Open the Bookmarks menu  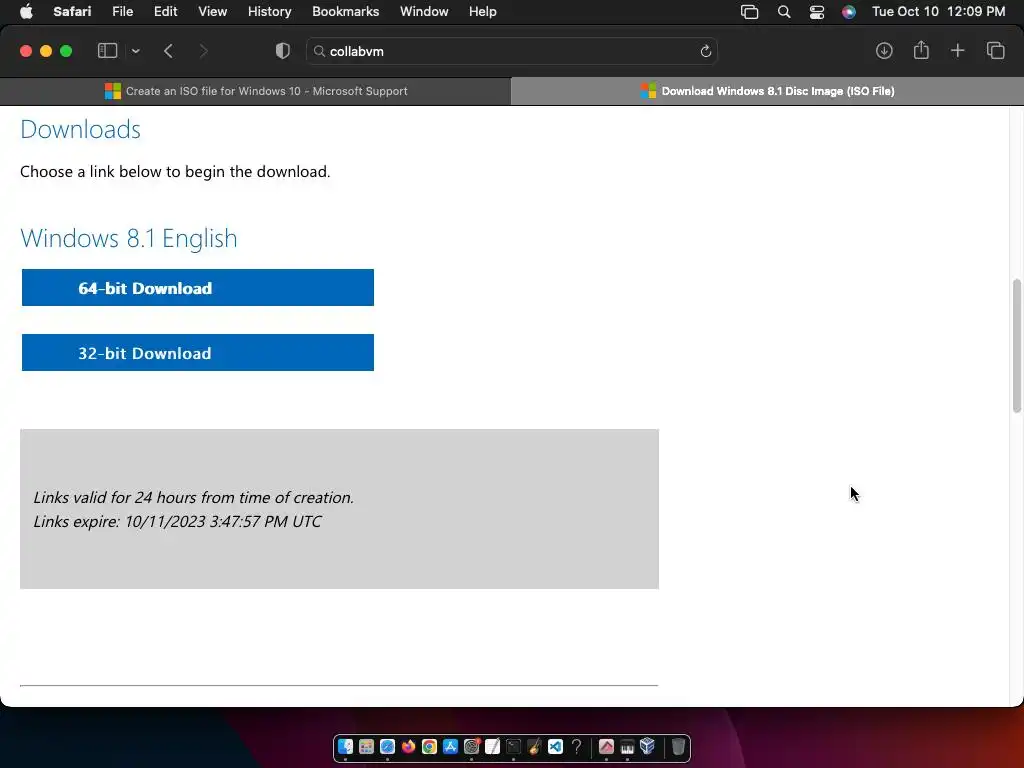pyautogui.click(x=345, y=12)
